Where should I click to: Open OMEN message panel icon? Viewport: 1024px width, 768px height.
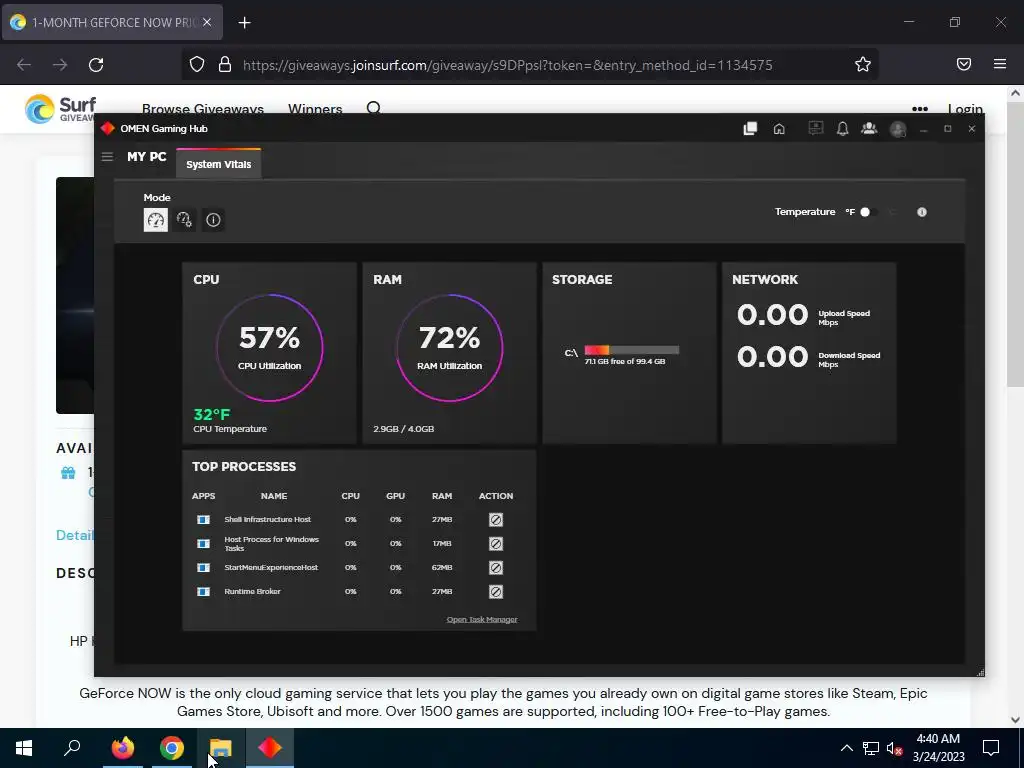tap(816, 128)
